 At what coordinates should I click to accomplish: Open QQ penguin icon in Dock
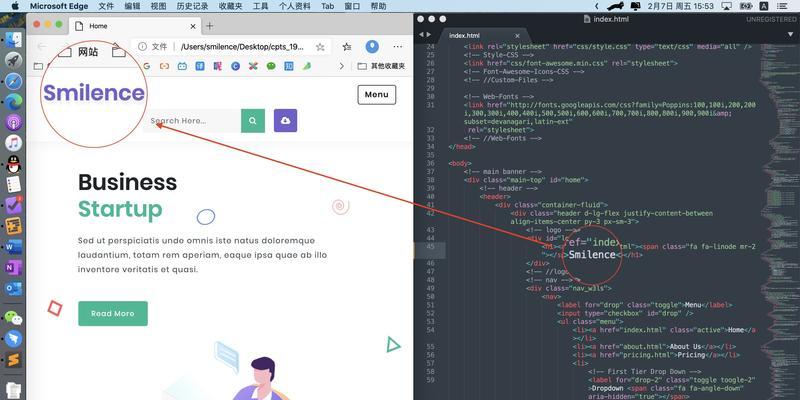13,164
